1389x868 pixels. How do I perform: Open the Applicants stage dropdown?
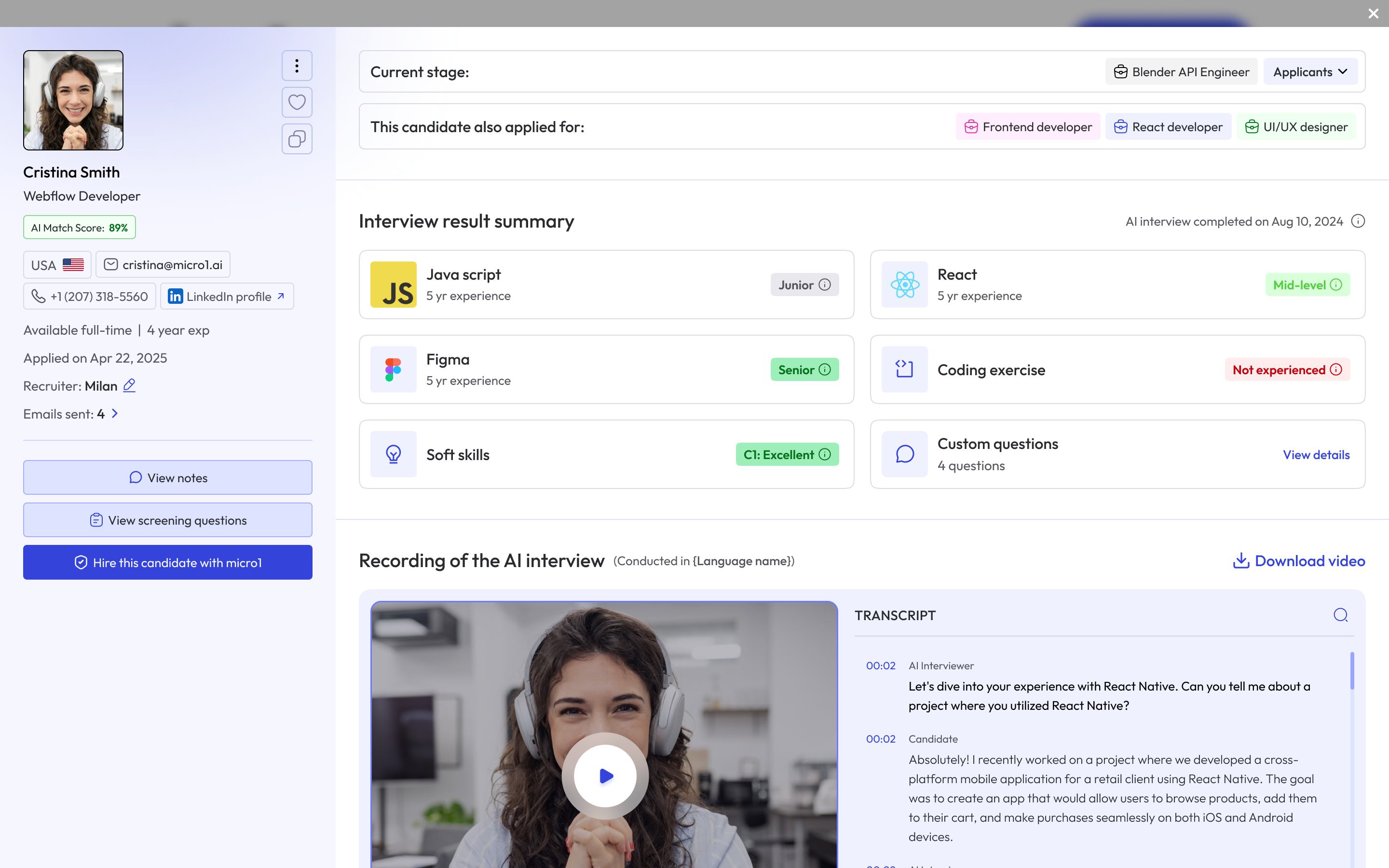(x=1310, y=72)
